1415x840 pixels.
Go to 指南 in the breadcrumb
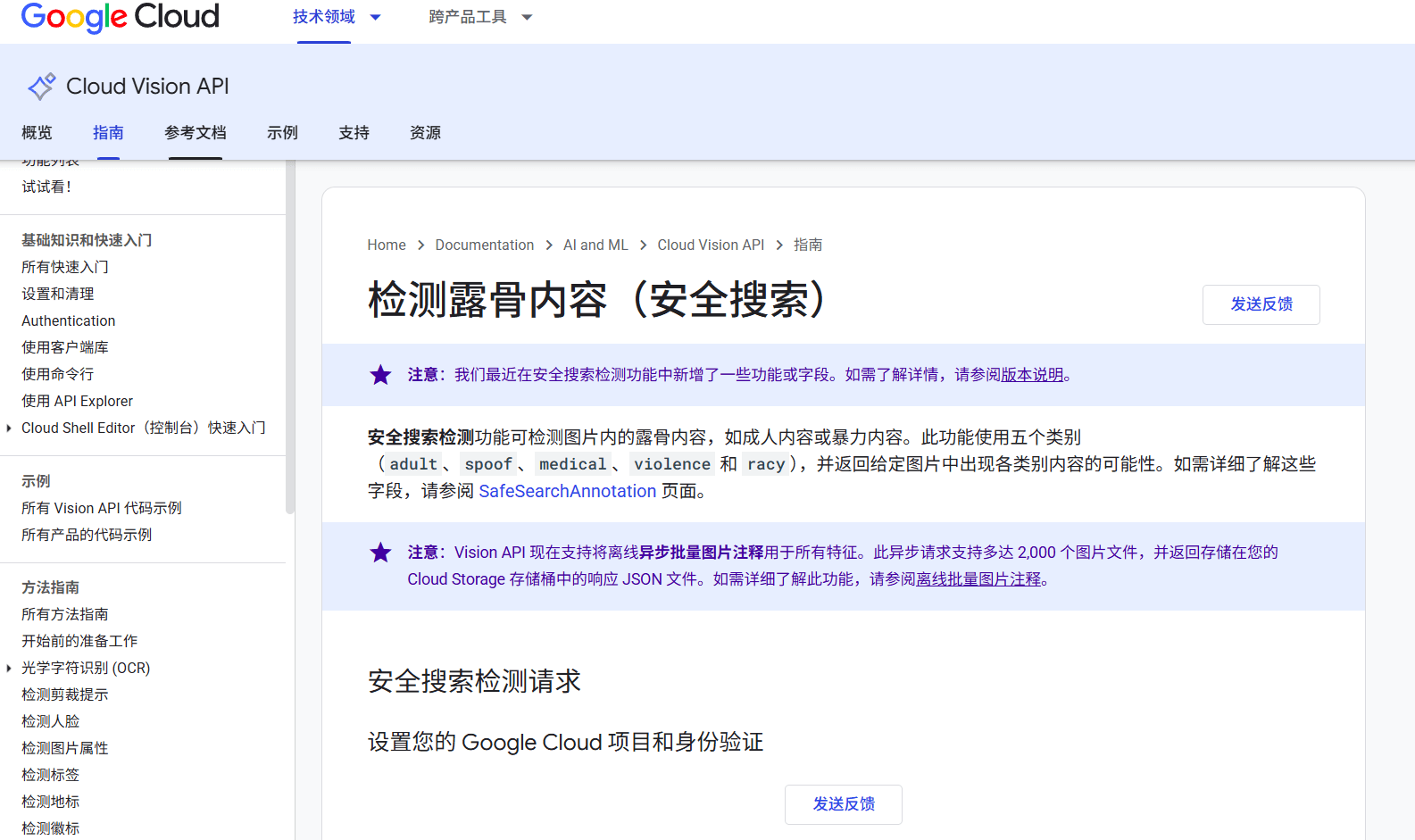click(x=808, y=245)
